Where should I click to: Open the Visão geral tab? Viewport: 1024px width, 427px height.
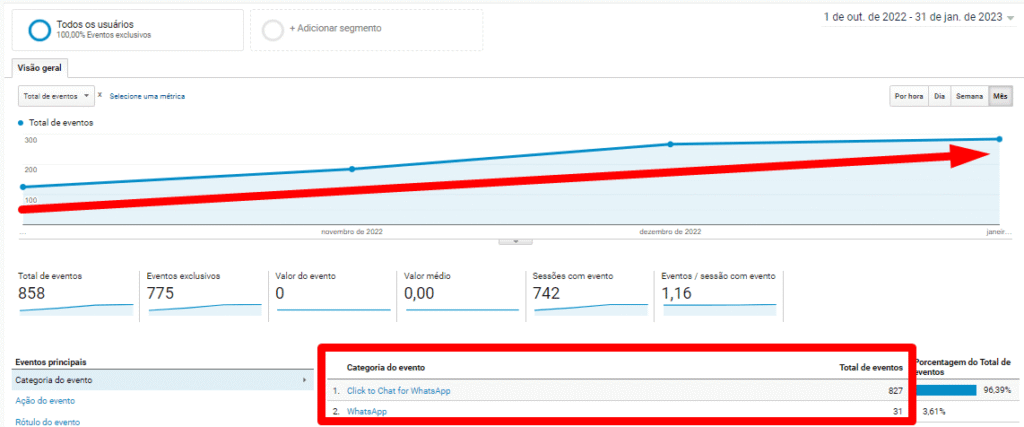click(x=40, y=68)
